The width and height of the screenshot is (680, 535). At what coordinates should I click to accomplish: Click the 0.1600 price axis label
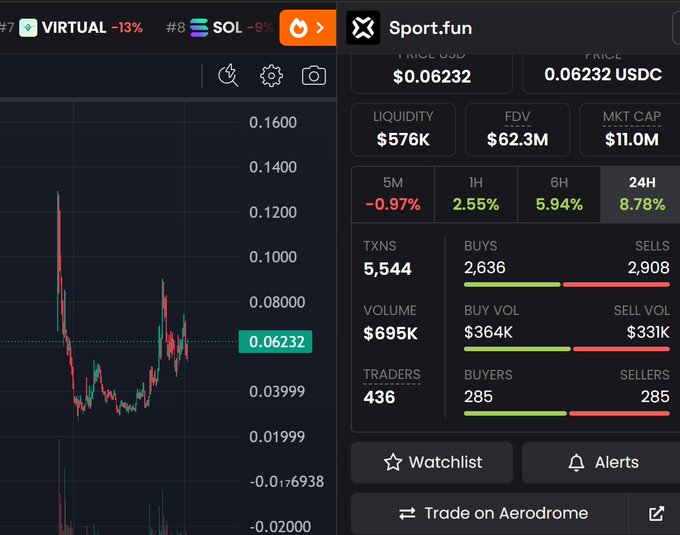[273, 123]
